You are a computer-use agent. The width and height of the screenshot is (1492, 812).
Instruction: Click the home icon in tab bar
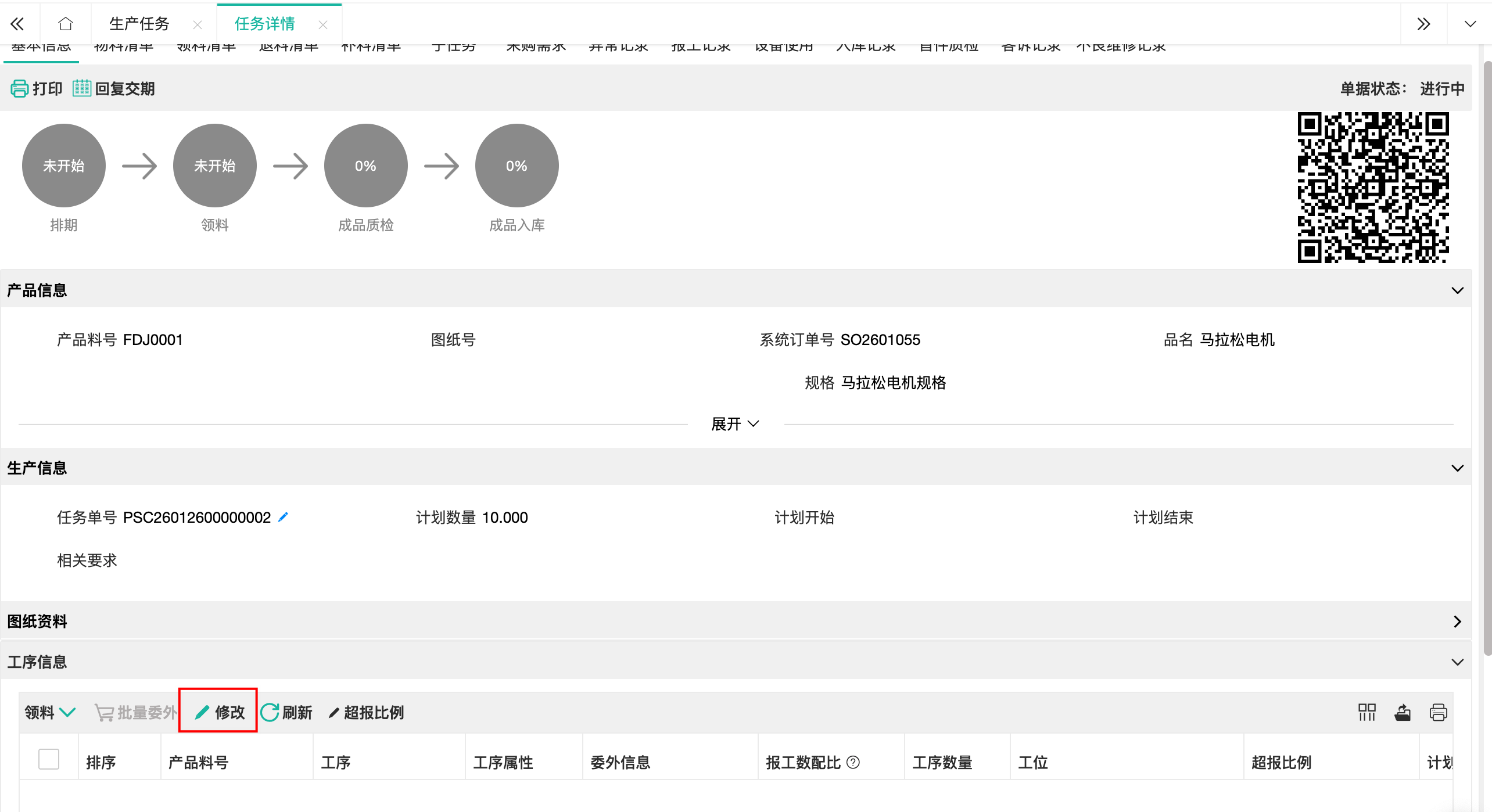(66, 24)
